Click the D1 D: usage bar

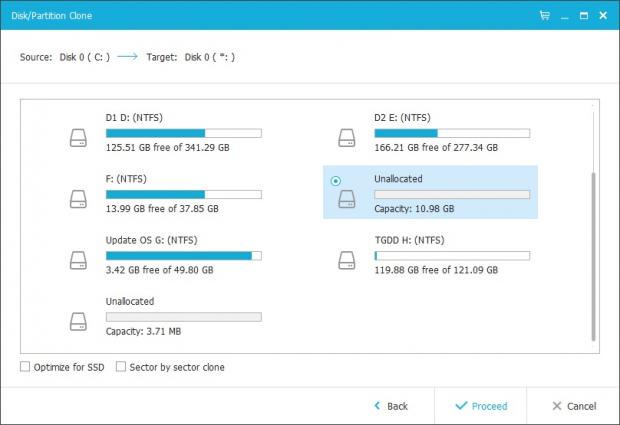(x=183, y=132)
